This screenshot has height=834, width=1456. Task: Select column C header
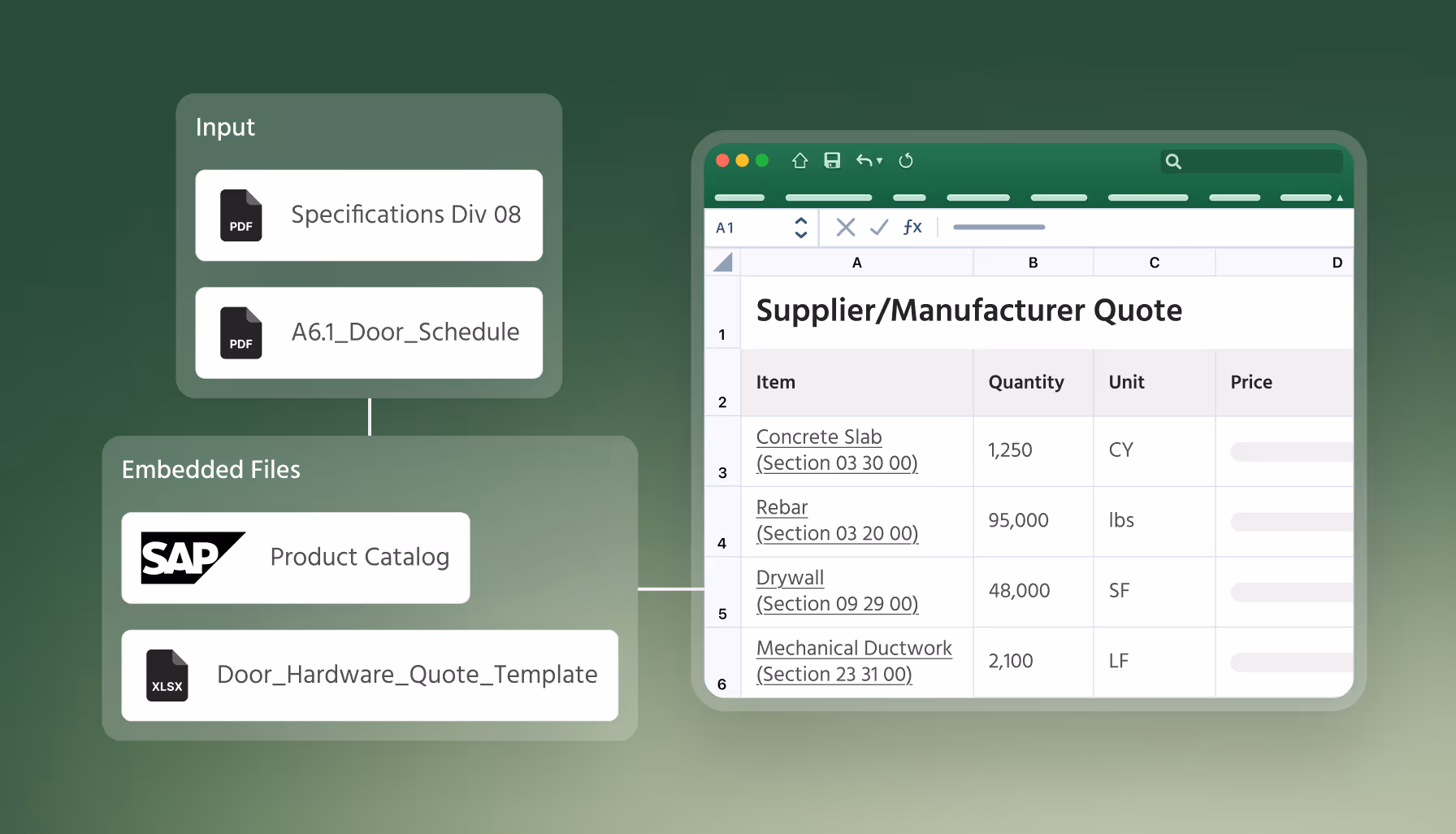coord(1154,263)
